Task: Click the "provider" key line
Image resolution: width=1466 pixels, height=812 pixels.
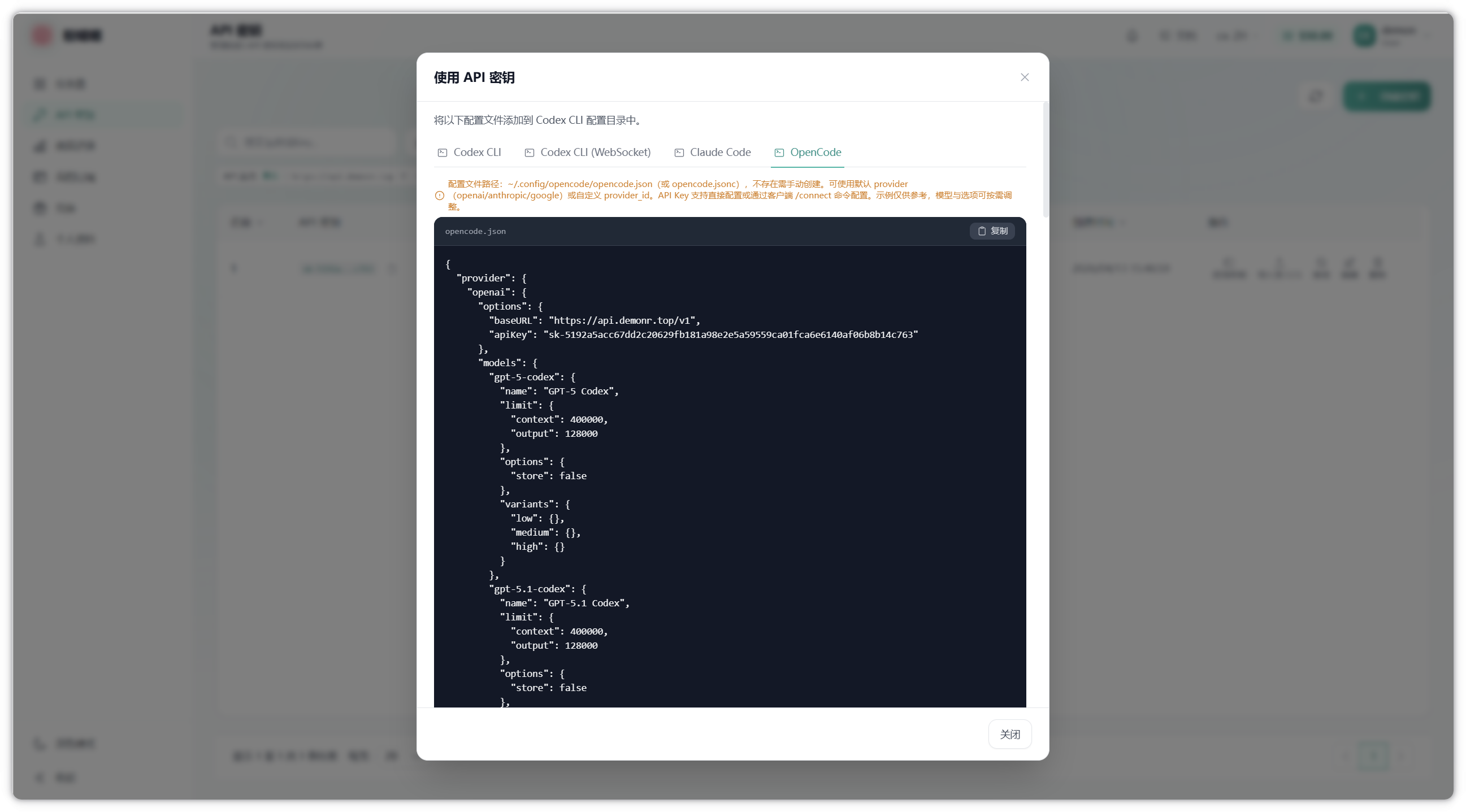Action: click(492, 278)
